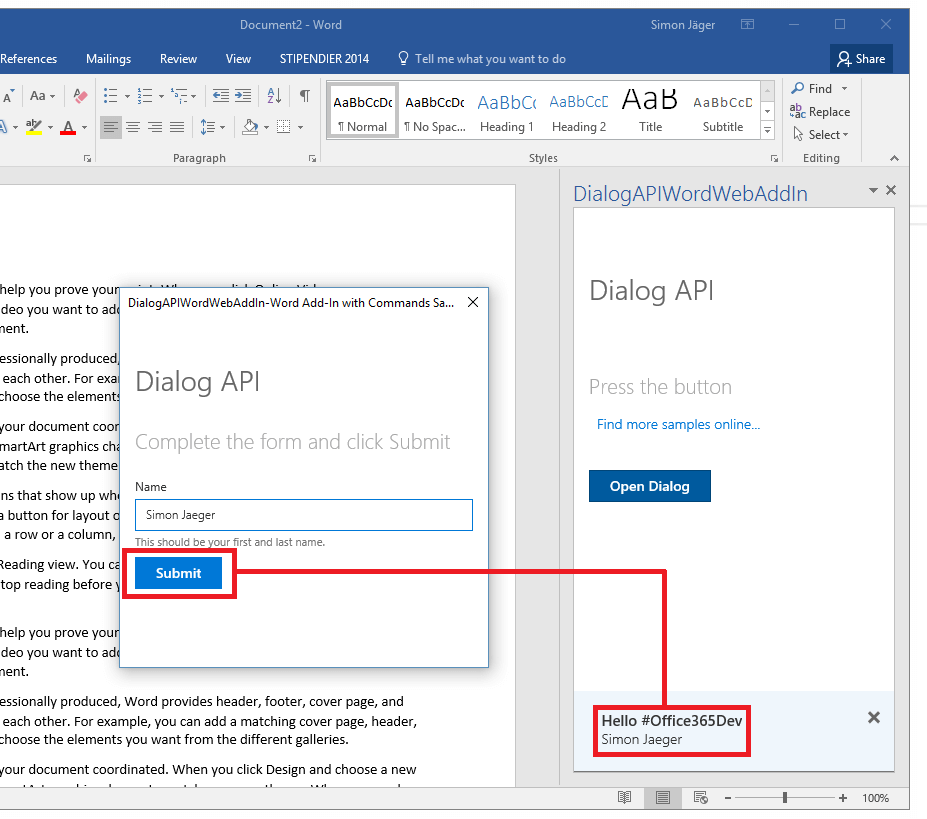Open the Font Color dropdown arrow
This screenshot has width=927, height=819.
[x=85, y=127]
